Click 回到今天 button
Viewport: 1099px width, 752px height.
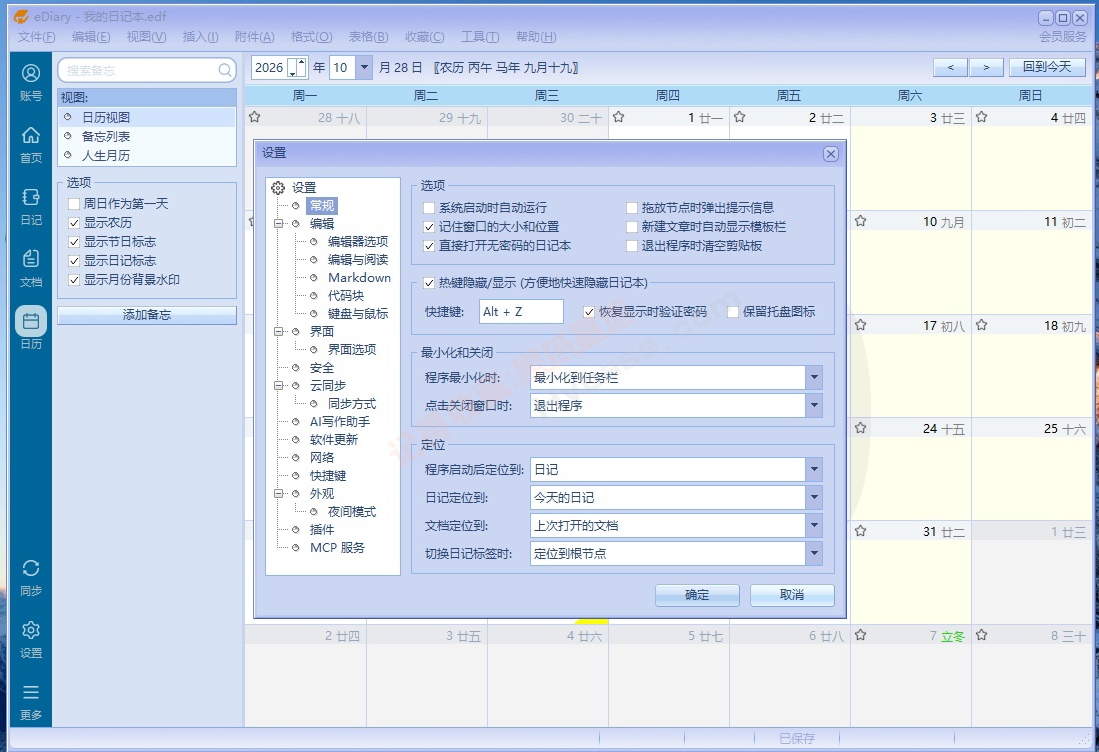tap(1047, 67)
